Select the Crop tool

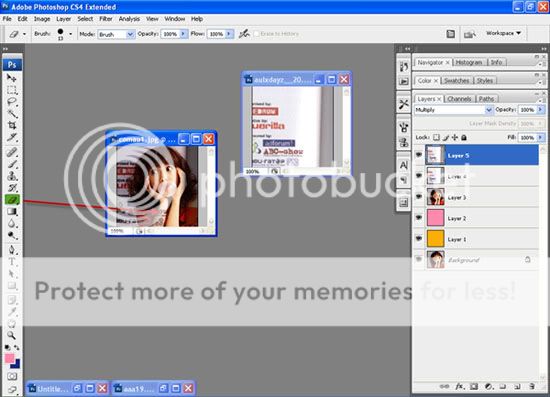(x=12, y=125)
